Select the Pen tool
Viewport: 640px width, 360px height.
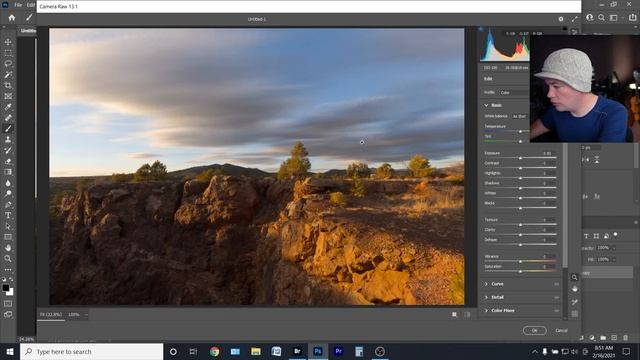[x=8, y=204]
